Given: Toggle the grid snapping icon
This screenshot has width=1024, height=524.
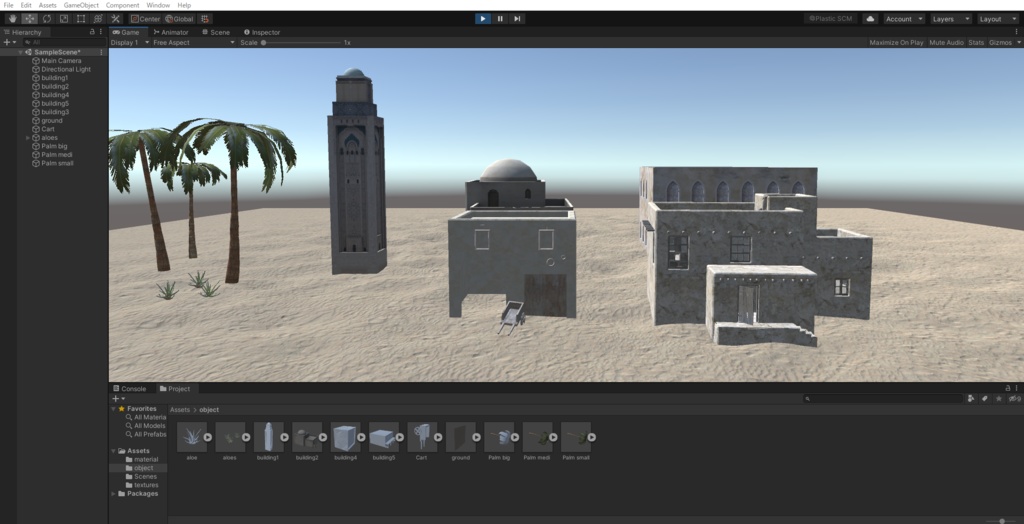Looking at the screenshot, I should pyautogui.click(x=205, y=19).
